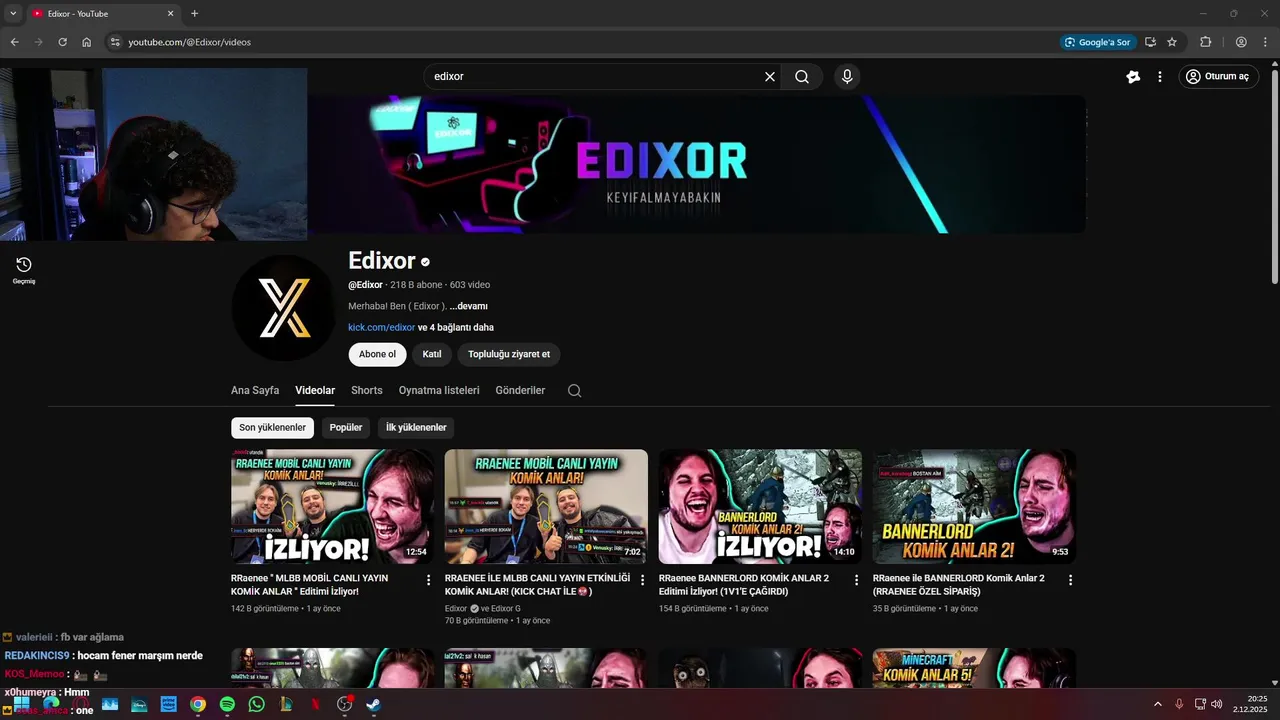1280x720 pixels.
Task: Open Chrome profile avatar icon
Action: 1241,42
